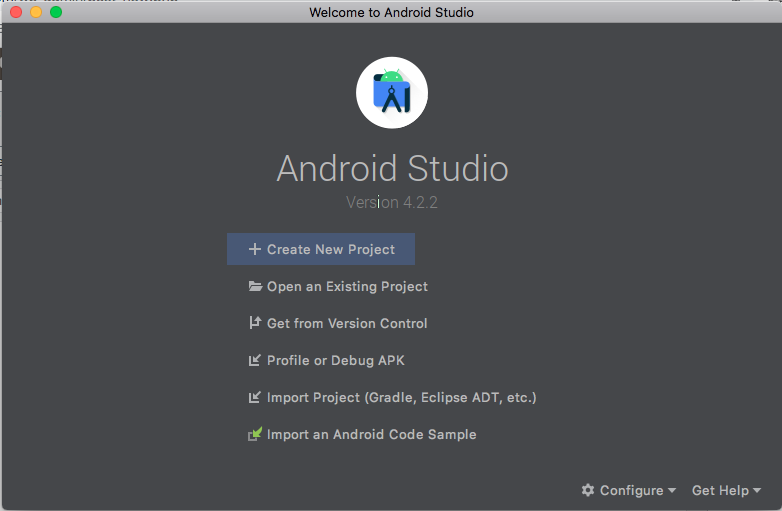Click the green Android Code Sample icon

tap(255, 434)
